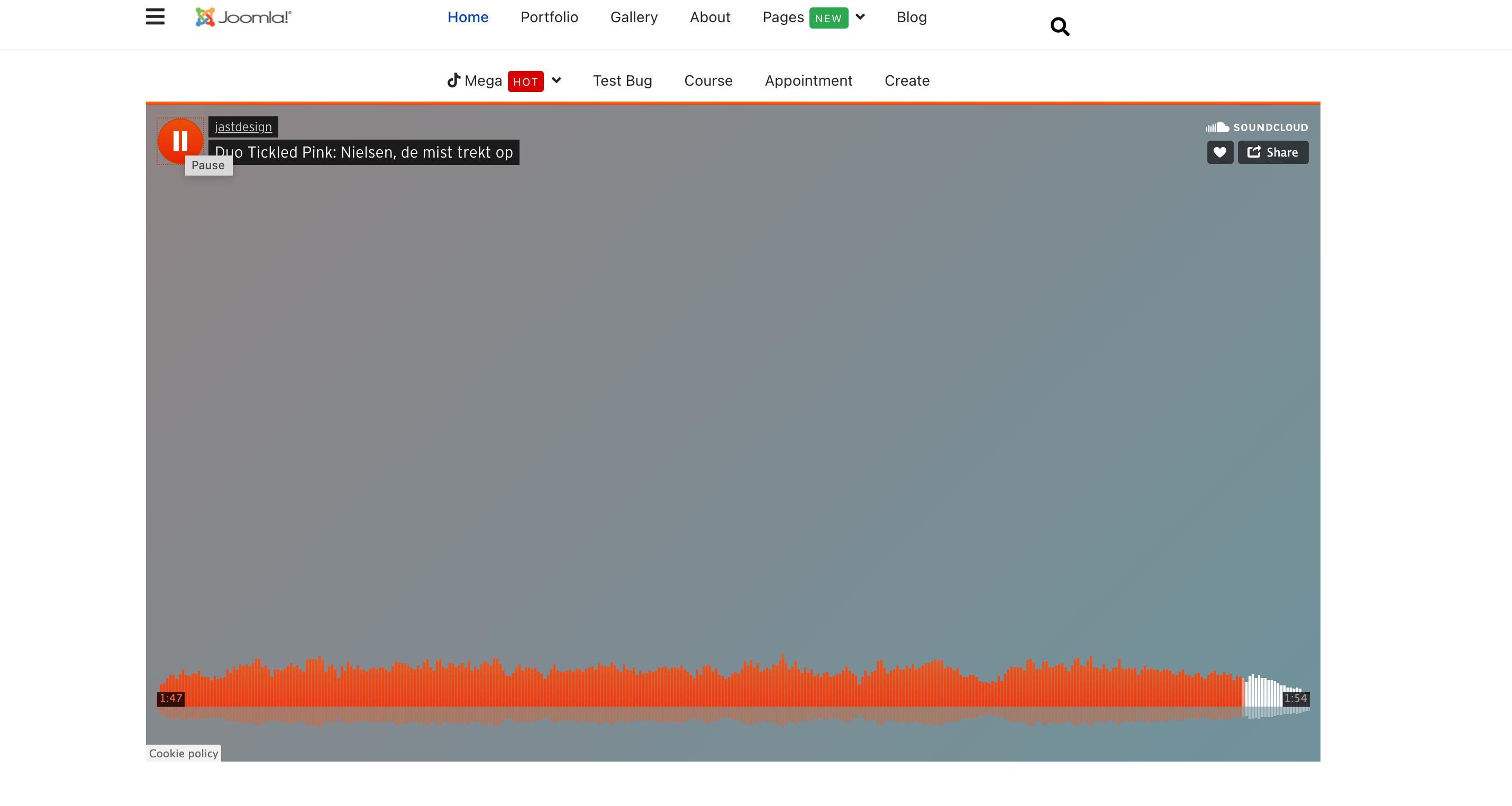Screen dimensions: 1512x806
Task: Navigate to the Gallery page
Action: tap(633, 17)
